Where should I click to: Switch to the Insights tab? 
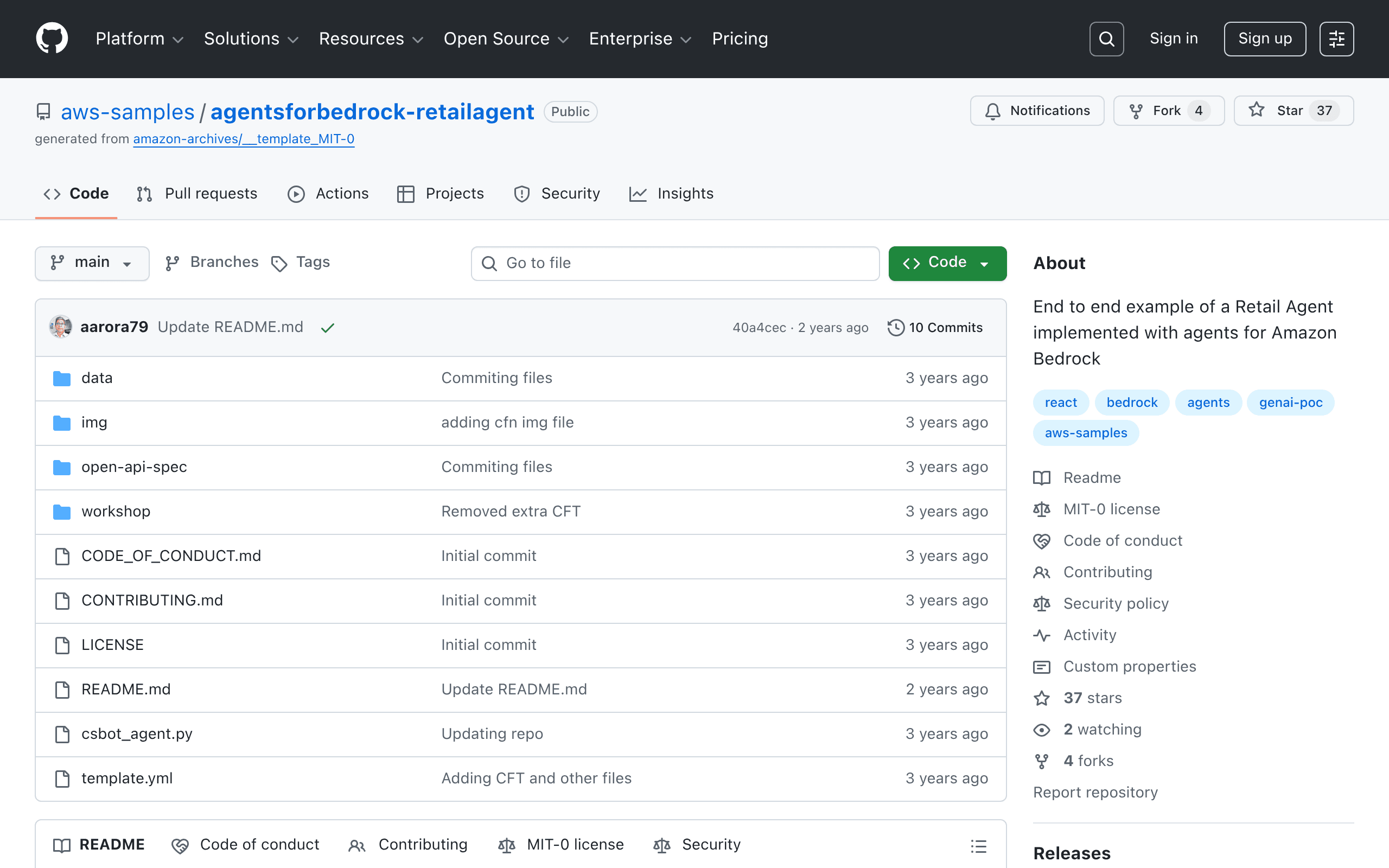(x=672, y=194)
